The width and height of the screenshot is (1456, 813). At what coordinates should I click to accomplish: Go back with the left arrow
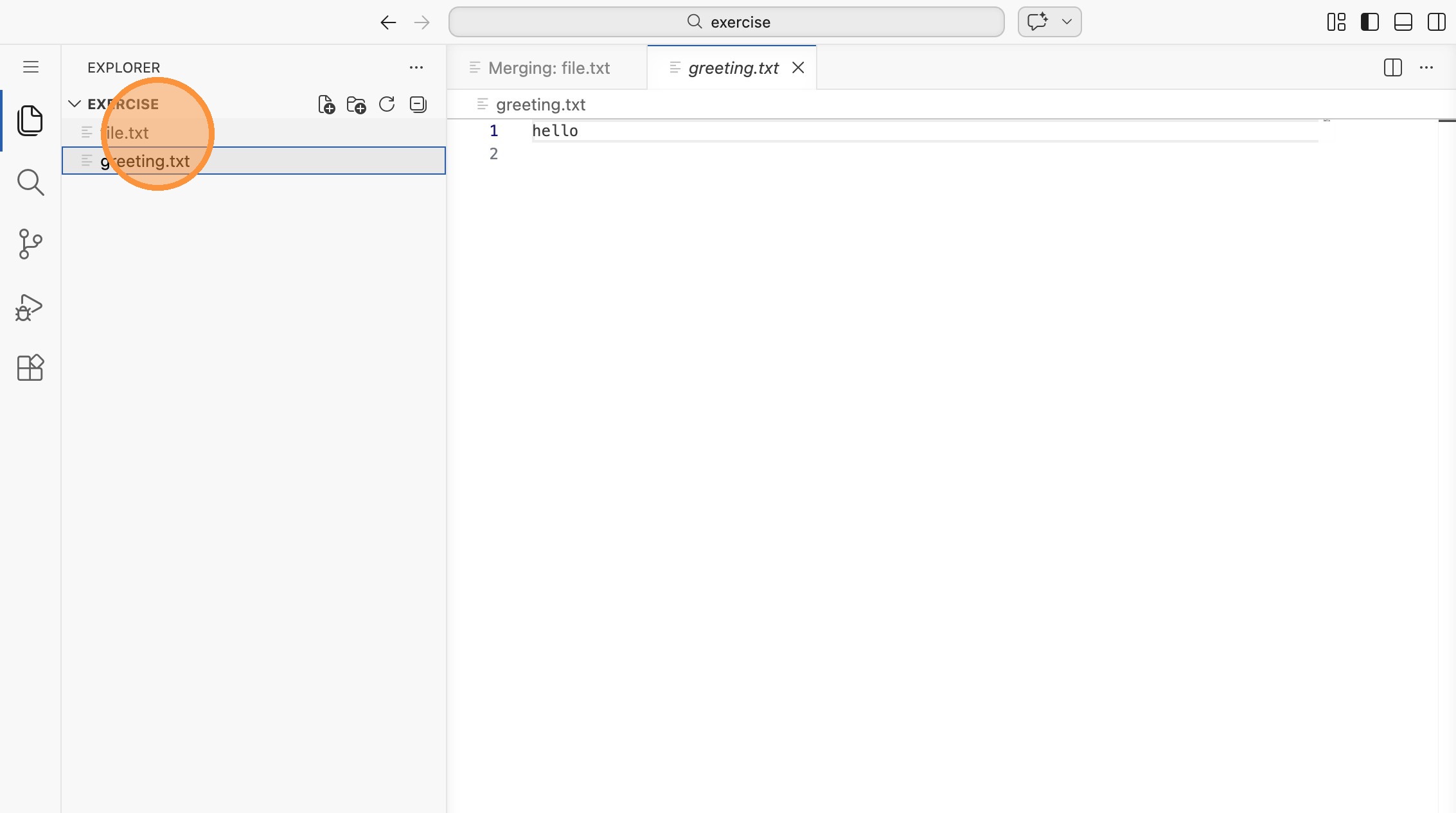(x=387, y=22)
